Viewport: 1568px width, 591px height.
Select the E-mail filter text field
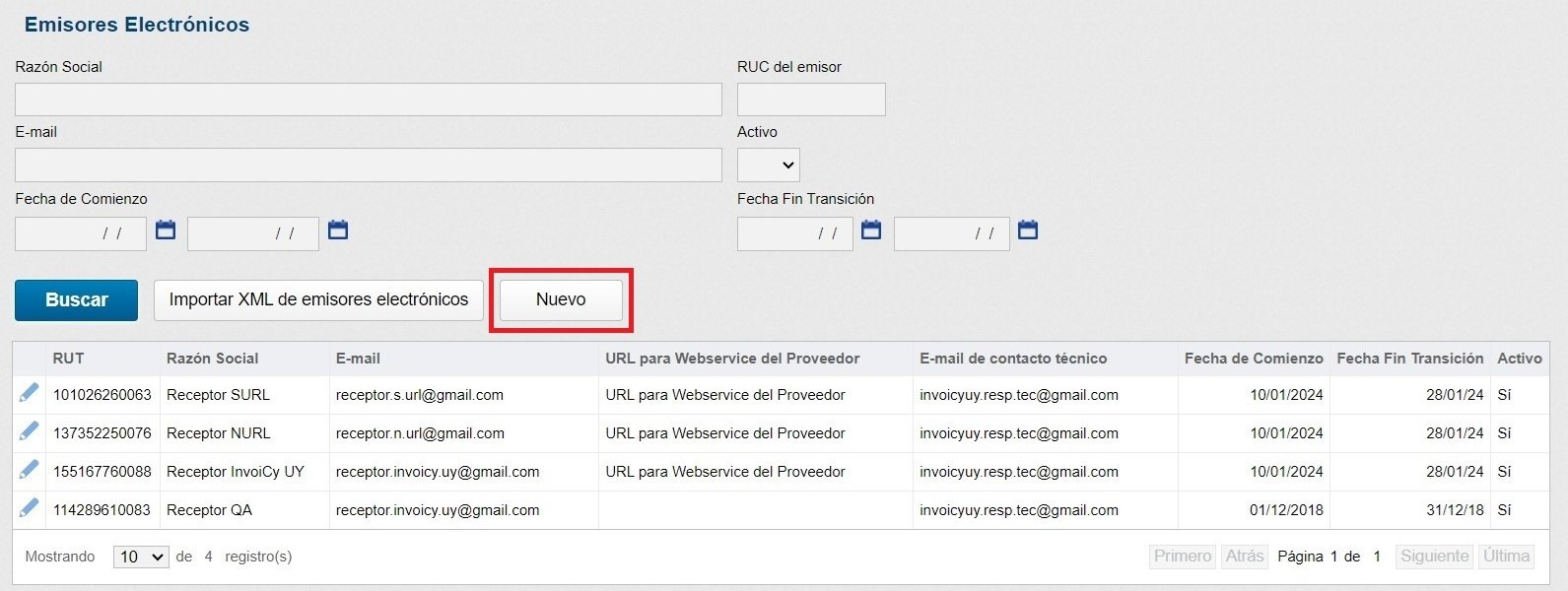tap(368, 164)
